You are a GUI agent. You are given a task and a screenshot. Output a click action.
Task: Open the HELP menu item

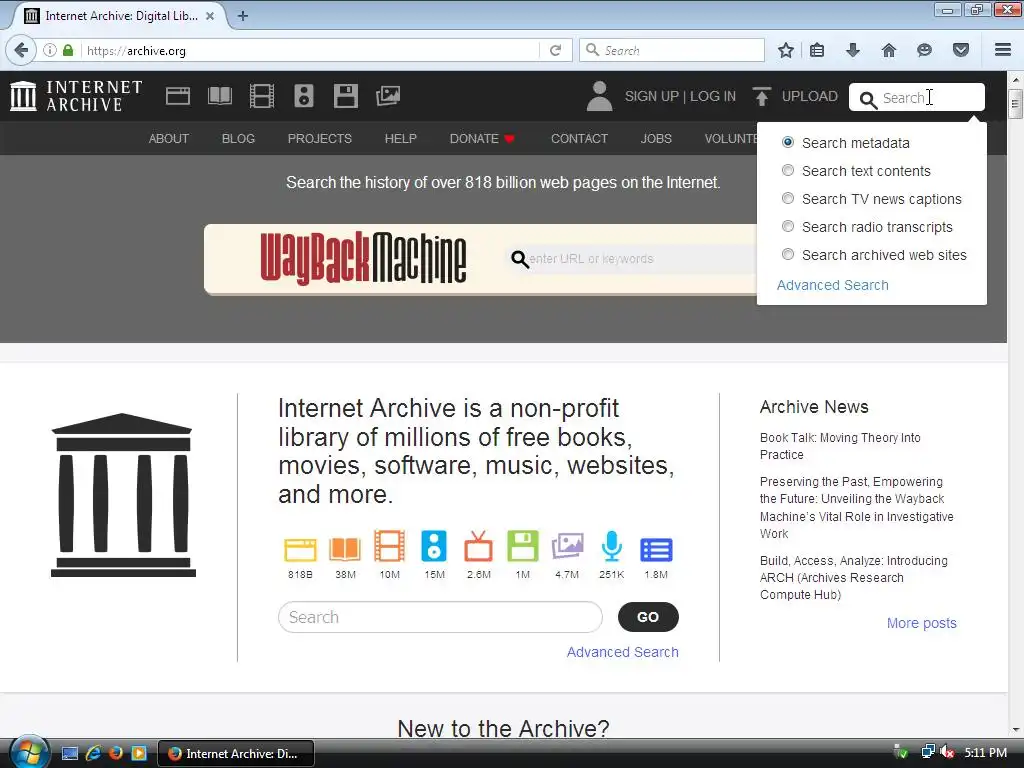point(400,138)
